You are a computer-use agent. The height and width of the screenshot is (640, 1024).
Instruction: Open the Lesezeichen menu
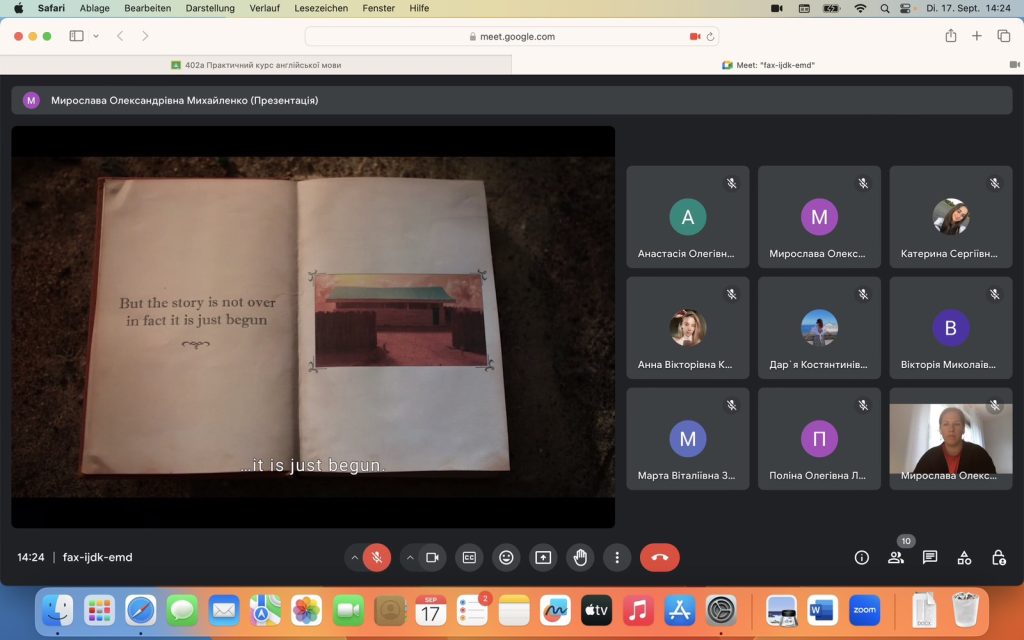tap(321, 8)
